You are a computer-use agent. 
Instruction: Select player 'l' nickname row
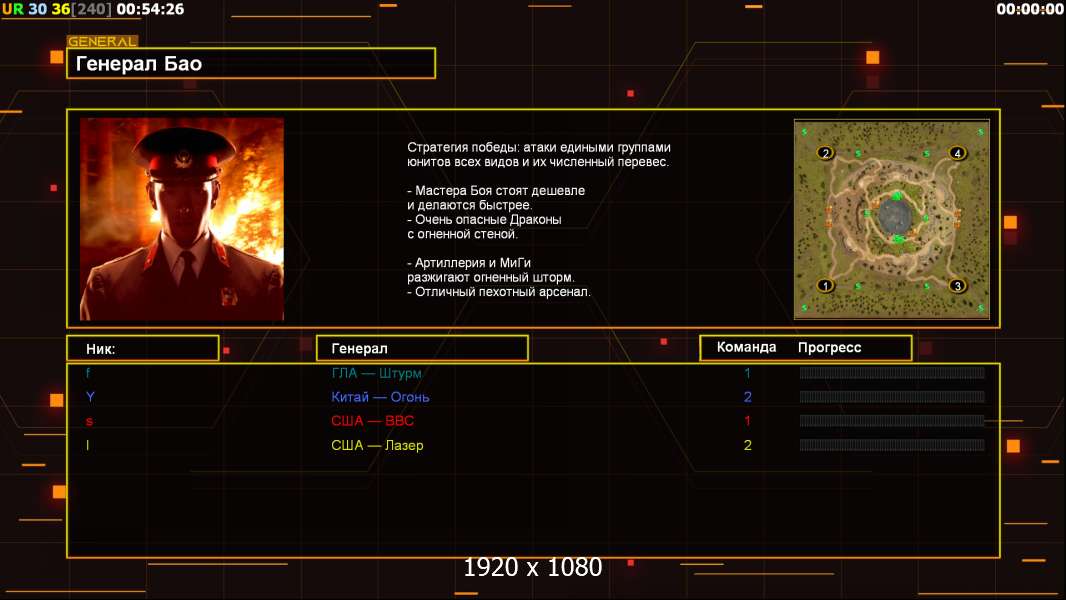87,445
